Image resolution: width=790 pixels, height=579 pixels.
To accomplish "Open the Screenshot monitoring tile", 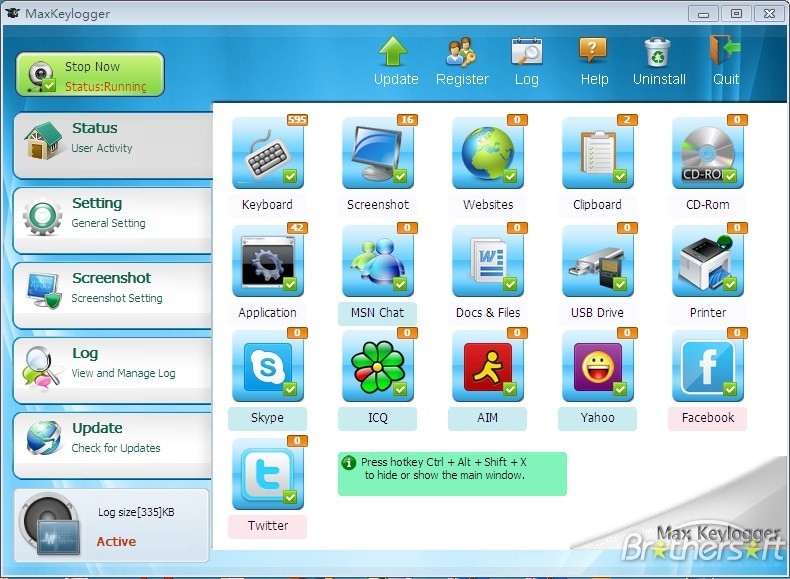I will 378,153.
